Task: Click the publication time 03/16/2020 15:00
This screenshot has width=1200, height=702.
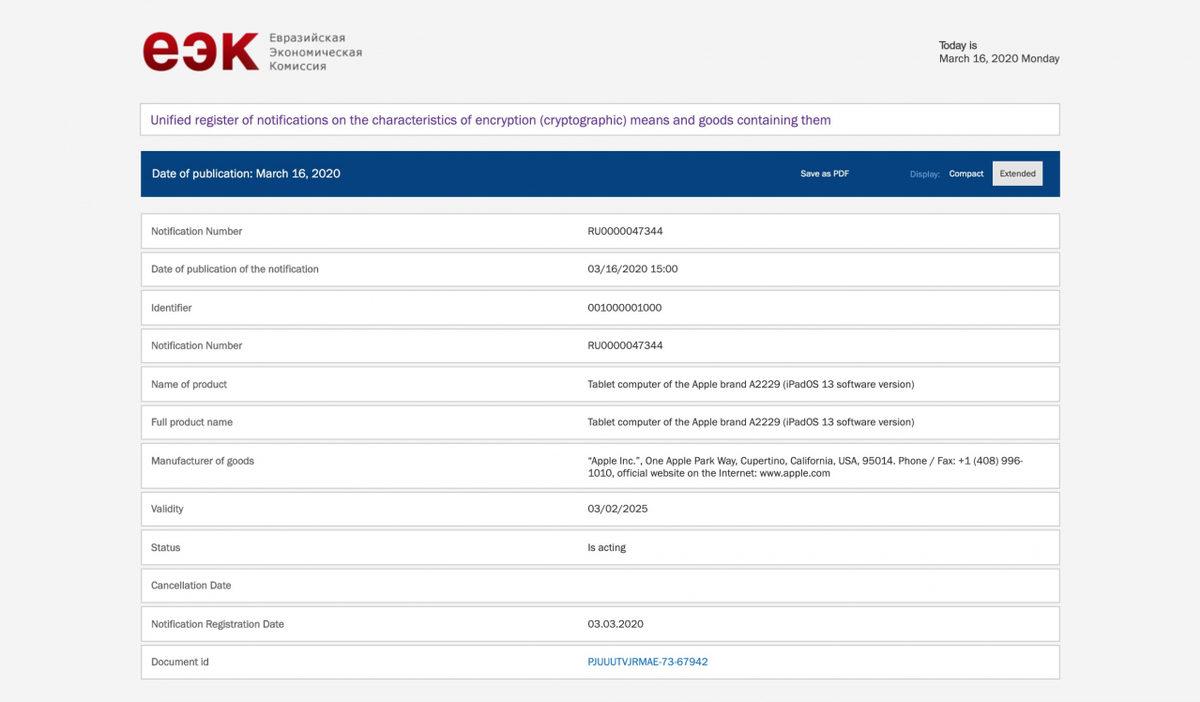Action: tap(632, 269)
